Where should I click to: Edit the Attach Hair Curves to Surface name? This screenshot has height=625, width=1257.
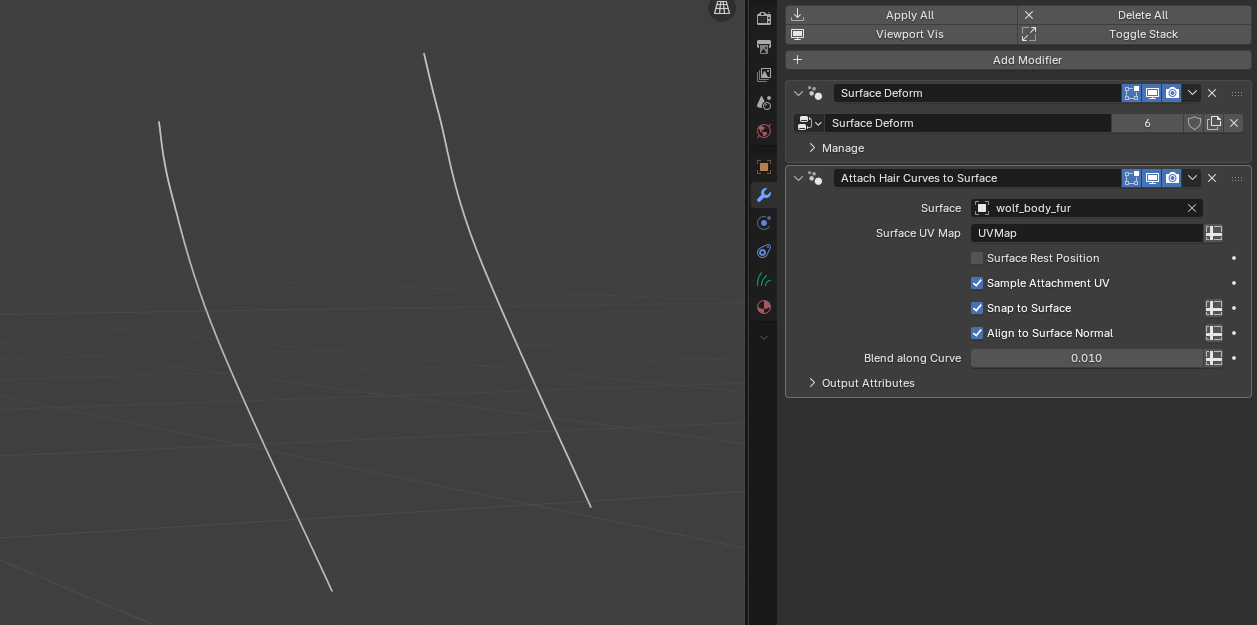coord(977,178)
